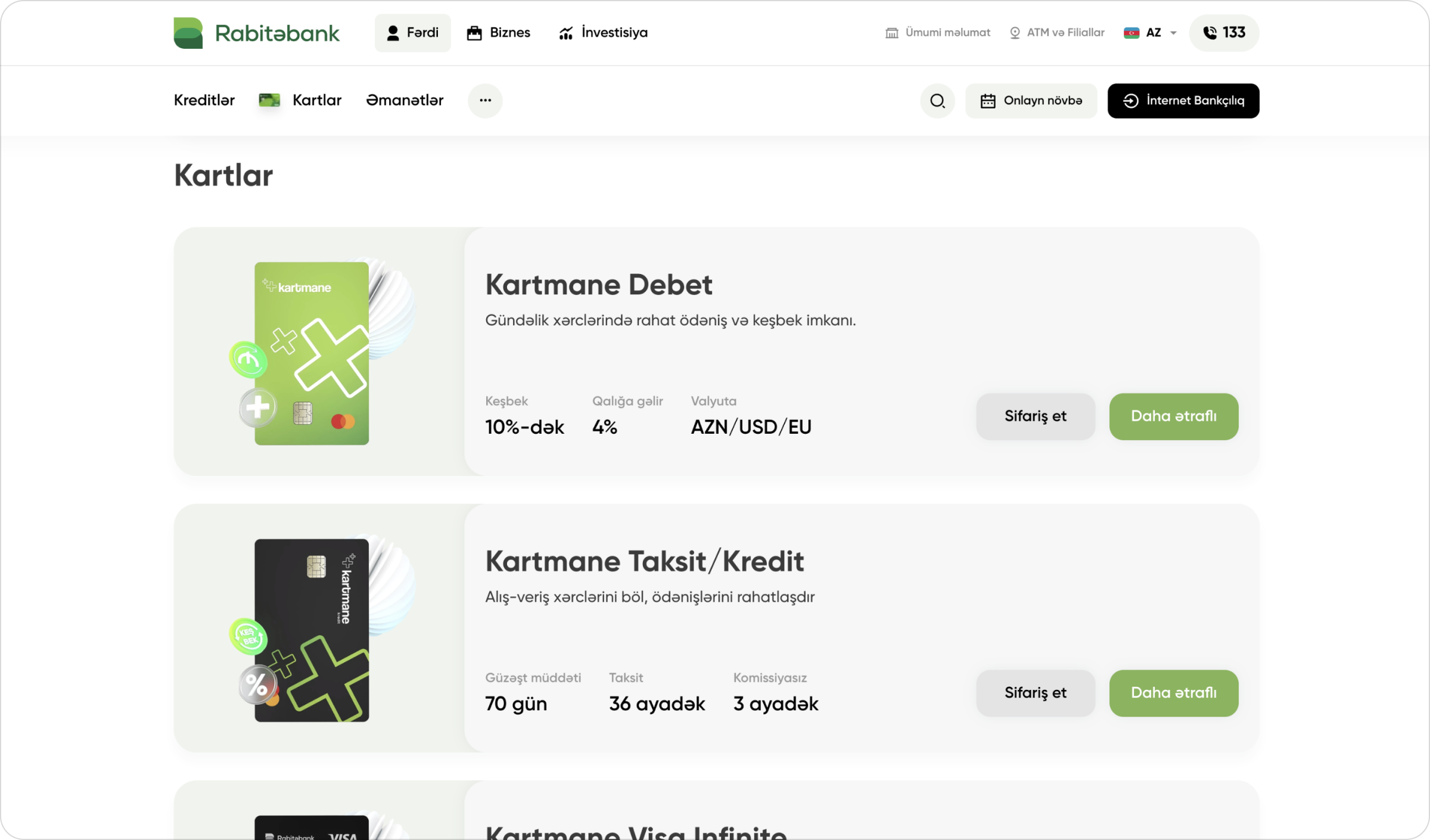This screenshot has width=1430, height=840.
Task: Click the login arrow icon in İnternet Bankçılıq
Action: (1130, 101)
